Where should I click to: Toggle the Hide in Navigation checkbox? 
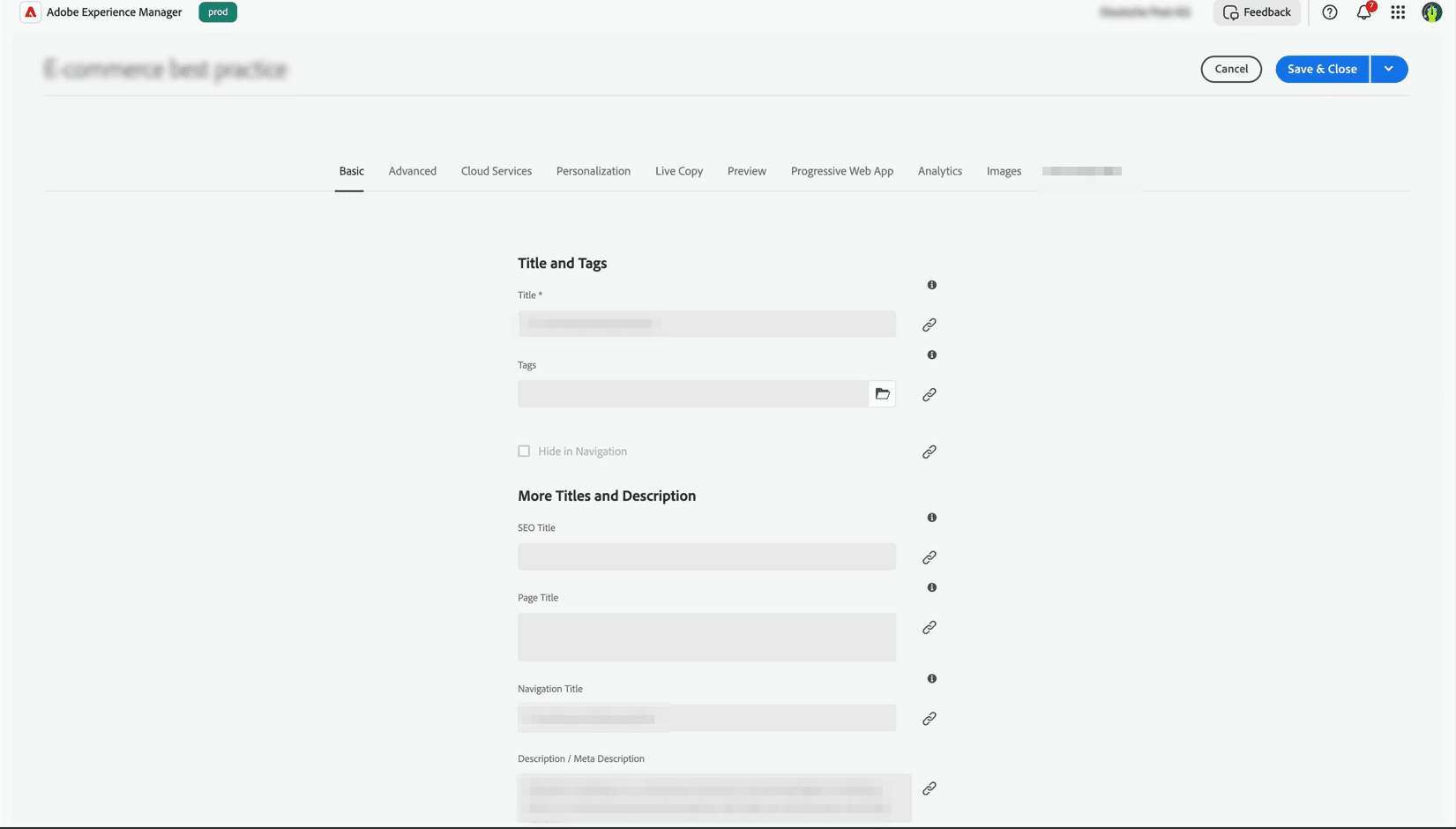524,451
